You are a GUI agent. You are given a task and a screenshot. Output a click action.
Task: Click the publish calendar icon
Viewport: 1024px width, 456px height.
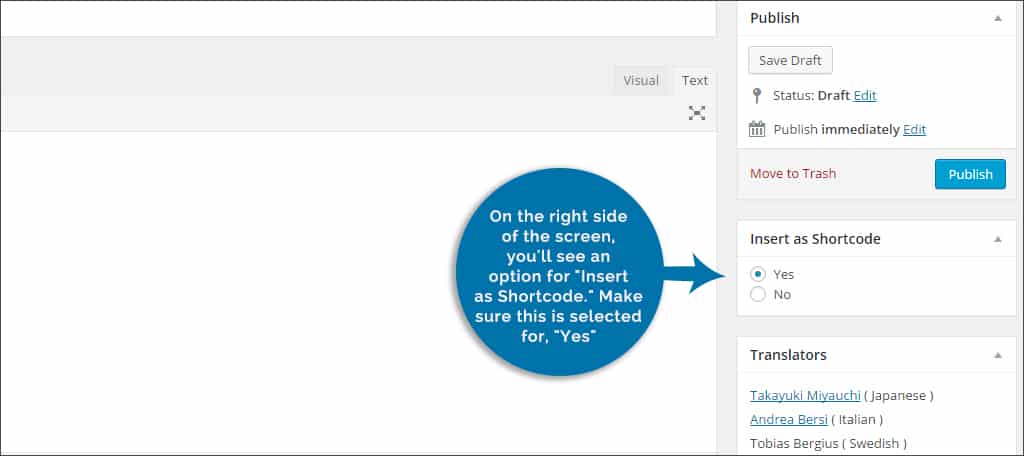pos(758,129)
